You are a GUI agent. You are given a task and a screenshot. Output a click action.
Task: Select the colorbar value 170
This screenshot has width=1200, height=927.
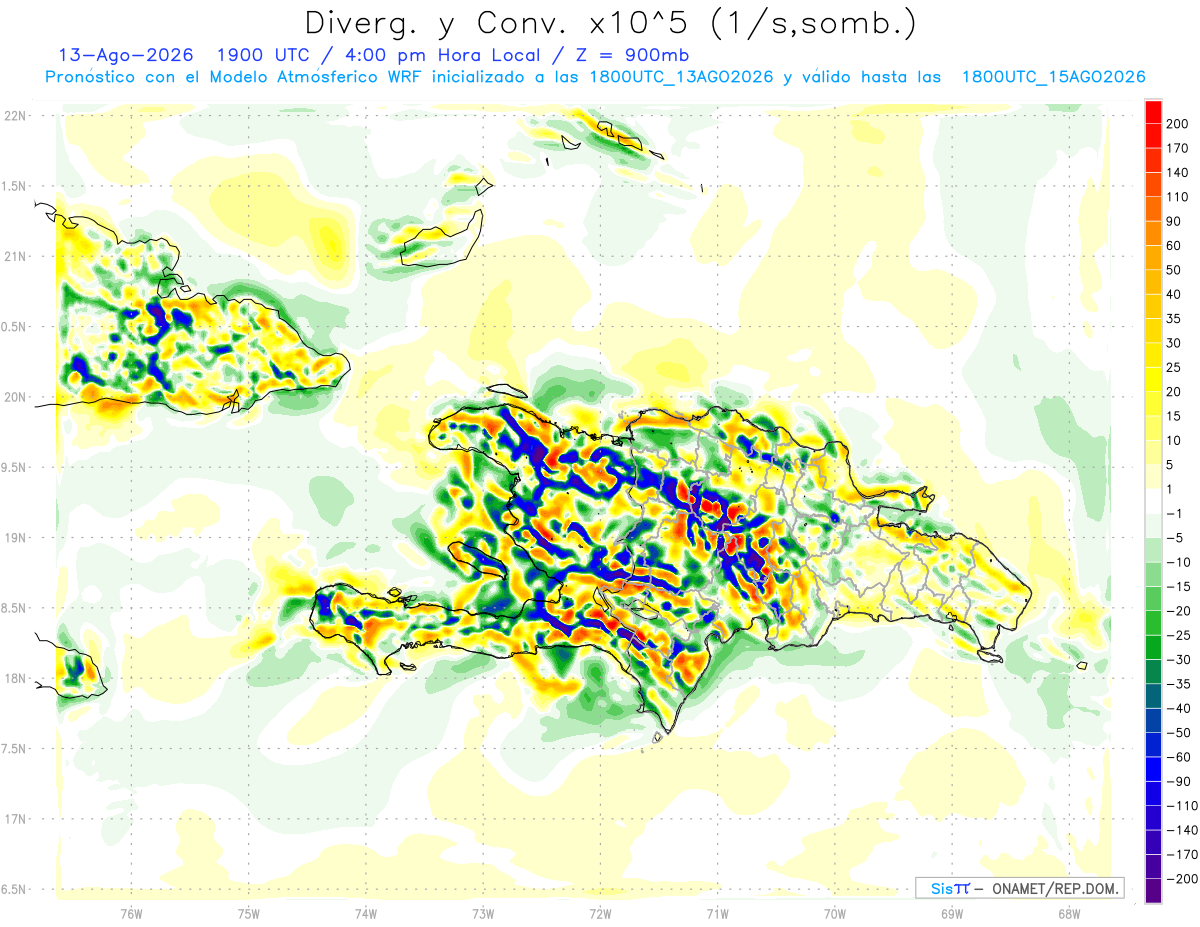[1177, 149]
